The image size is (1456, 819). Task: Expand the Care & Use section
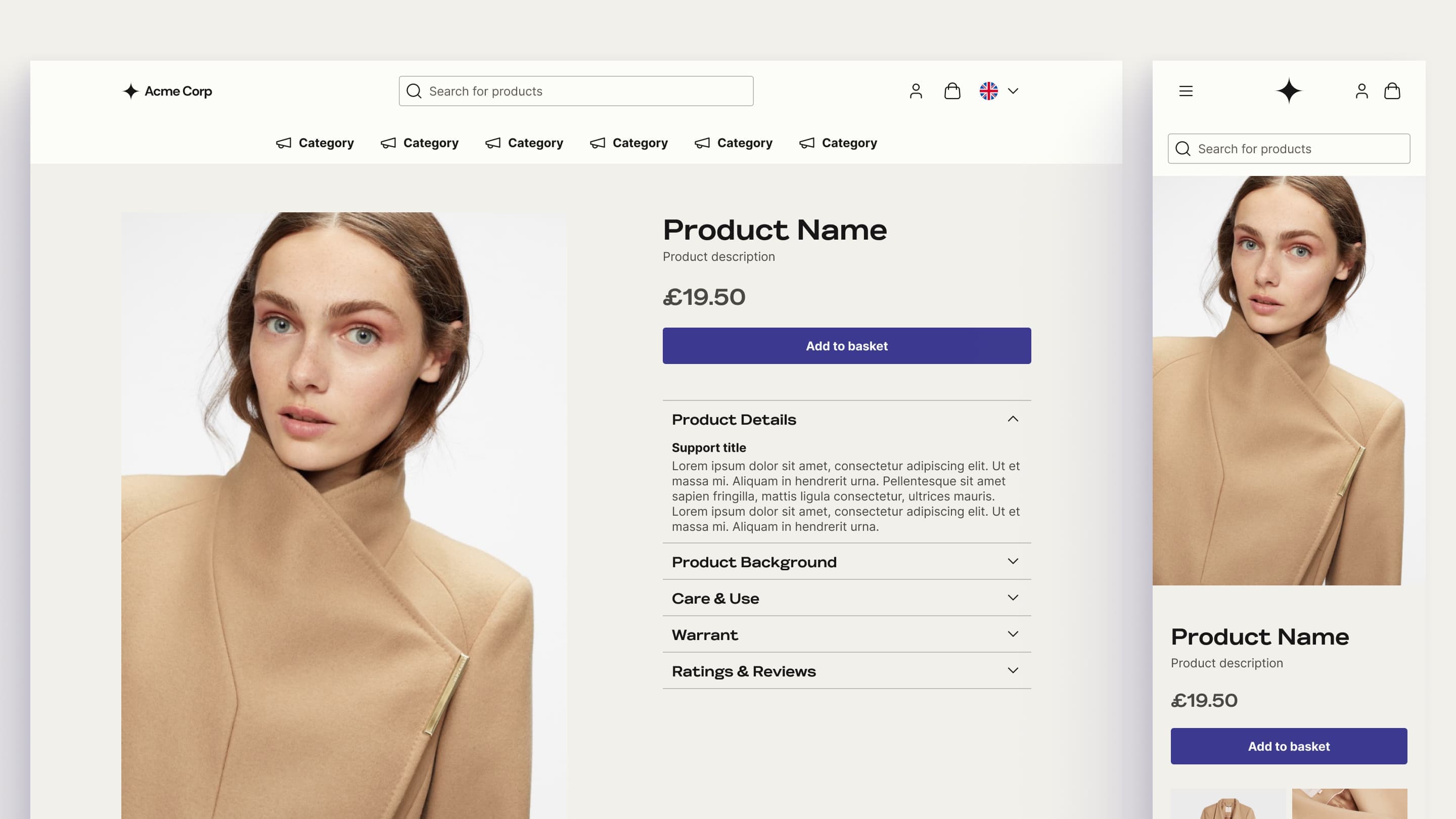[x=1012, y=598]
